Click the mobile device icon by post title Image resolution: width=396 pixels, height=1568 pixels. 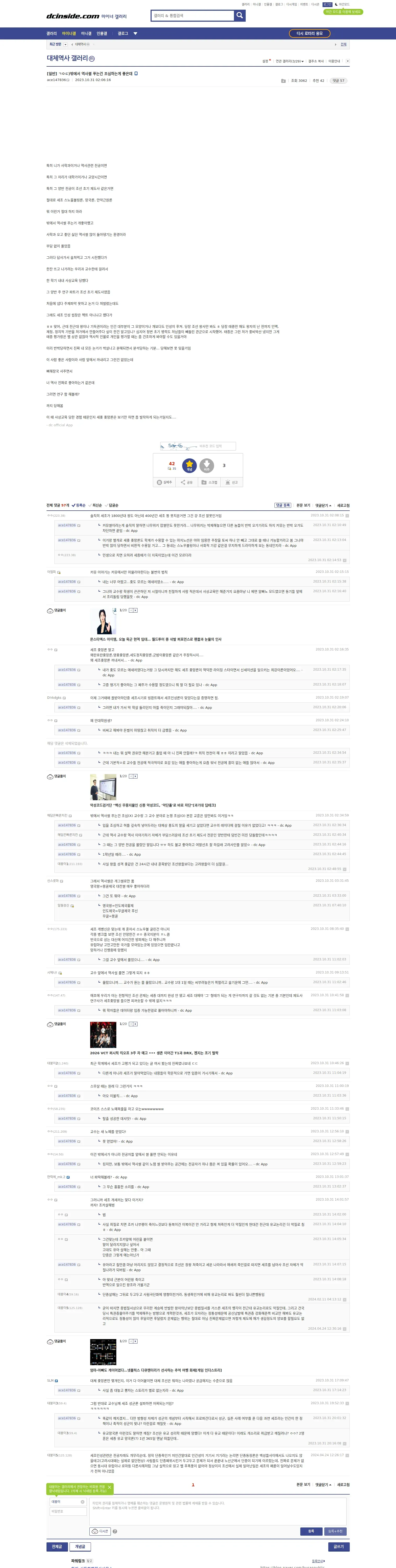click(136, 73)
